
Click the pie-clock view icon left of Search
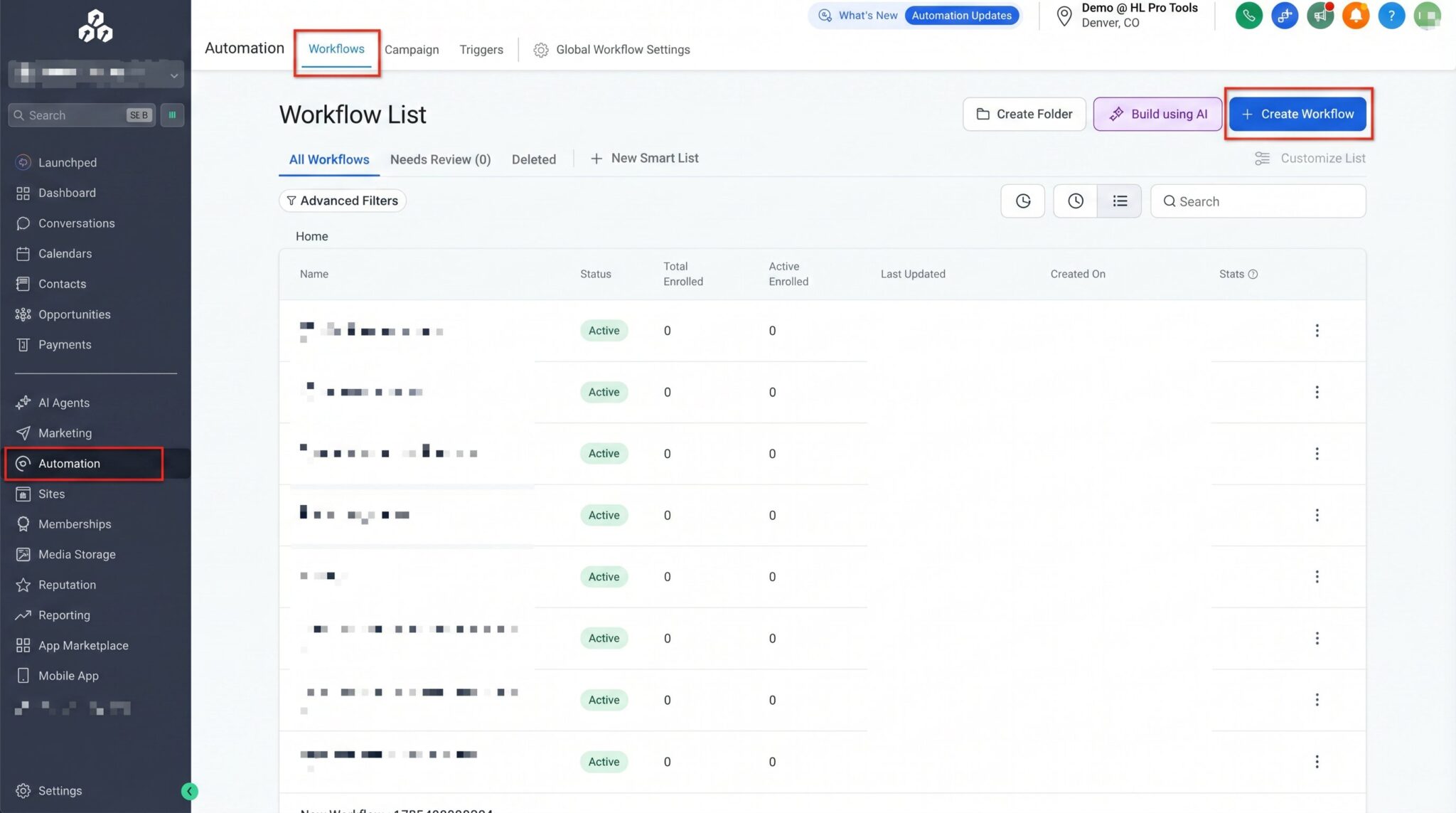(1022, 201)
